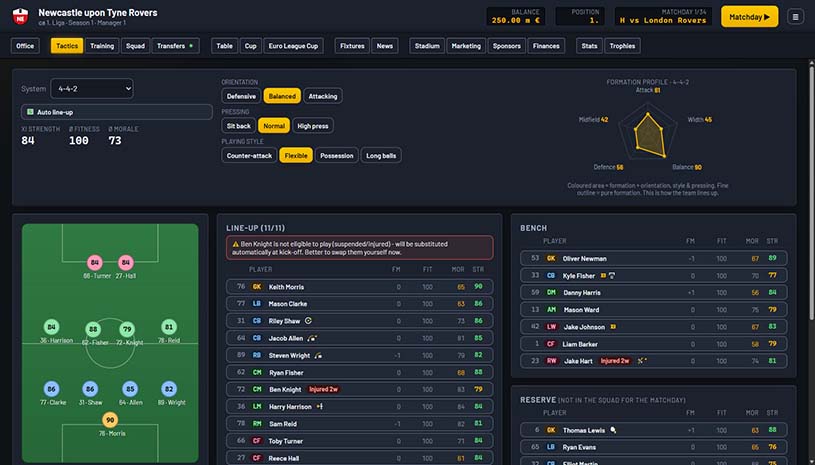Select Turner's marker on the pitch
Viewport: 815px width, 465px height.
pos(95,262)
